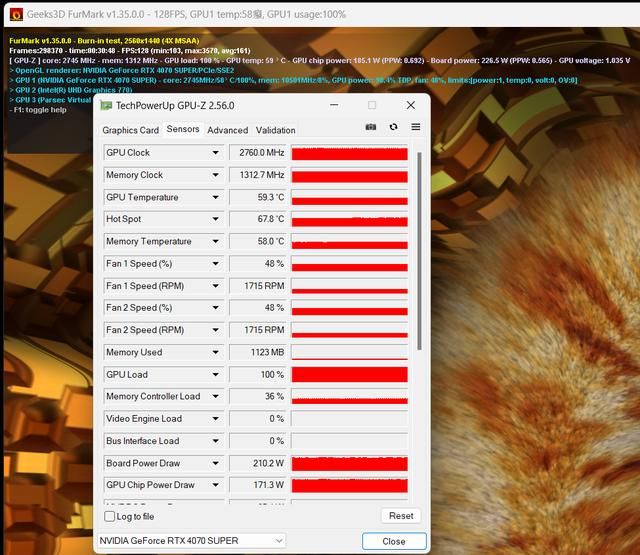Close GPU-Z with the X button
The width and height of the screenshot is (640, 555).
(x=411, y=105)
